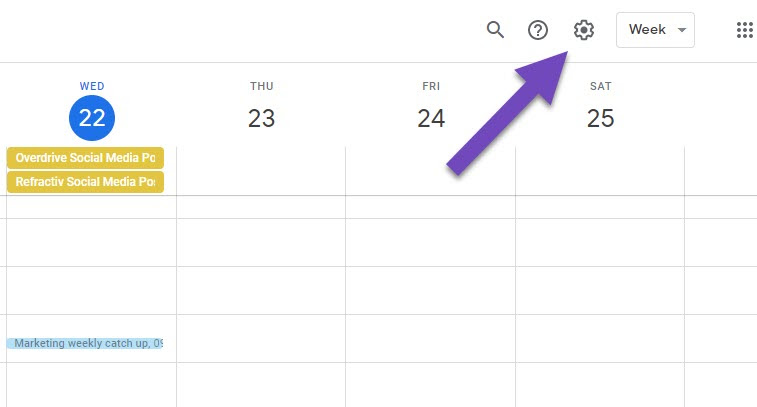Click empty Wednesday slot just above Marketing catch up

click(92, 291)
